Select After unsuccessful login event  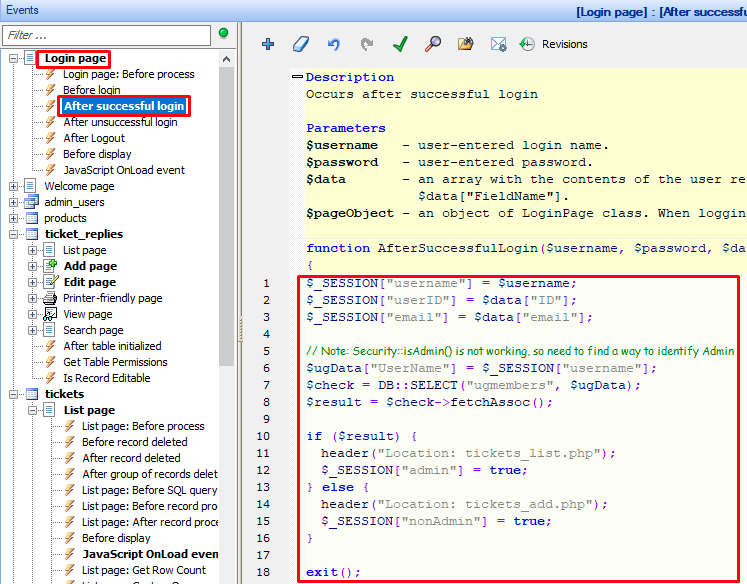[x=120, y=122]
